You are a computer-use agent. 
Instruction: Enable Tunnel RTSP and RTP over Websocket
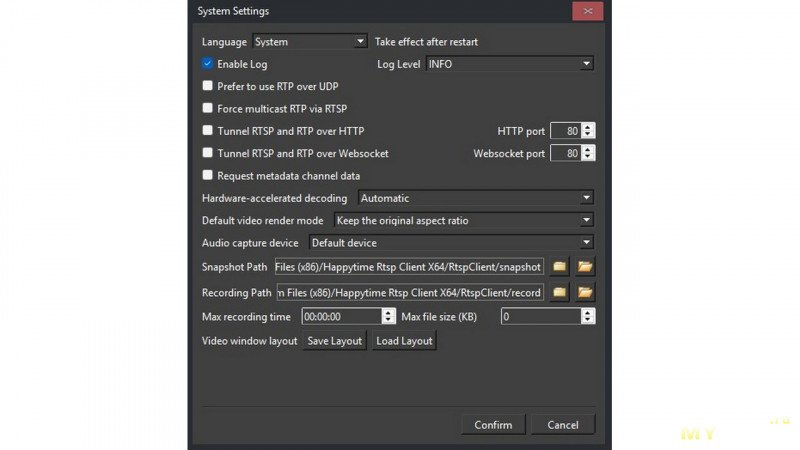[208, 154]
